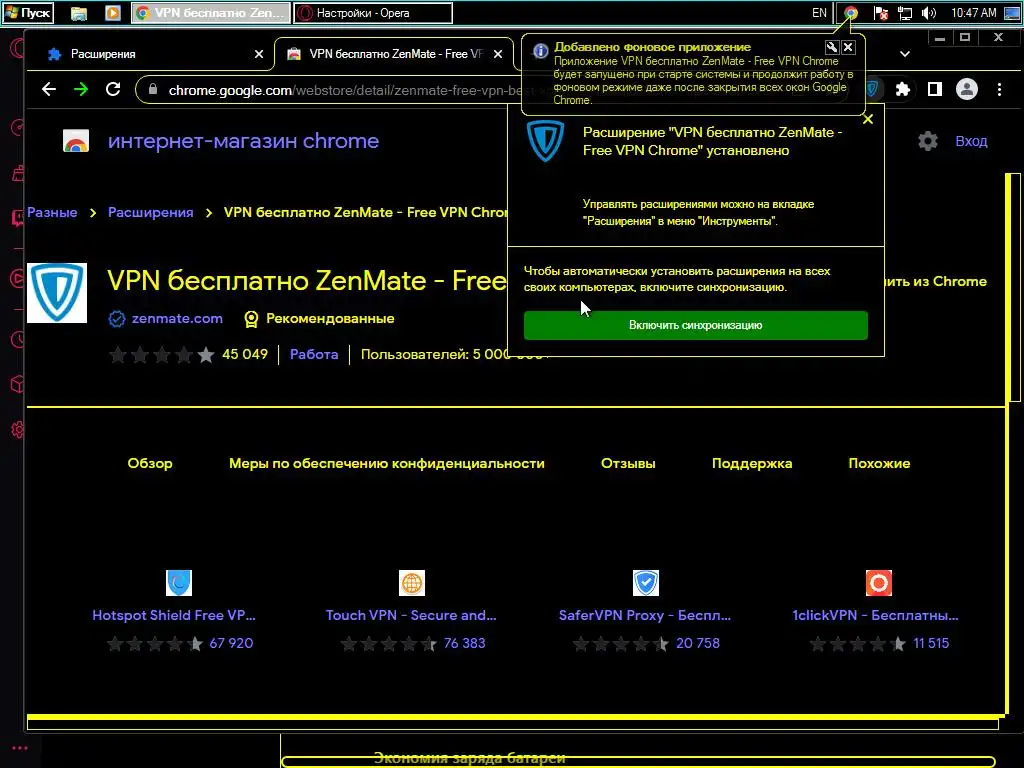Click the VPN бесплатно Zen... taskbar button
The image size is (1024, 768).
coord(211,13)
